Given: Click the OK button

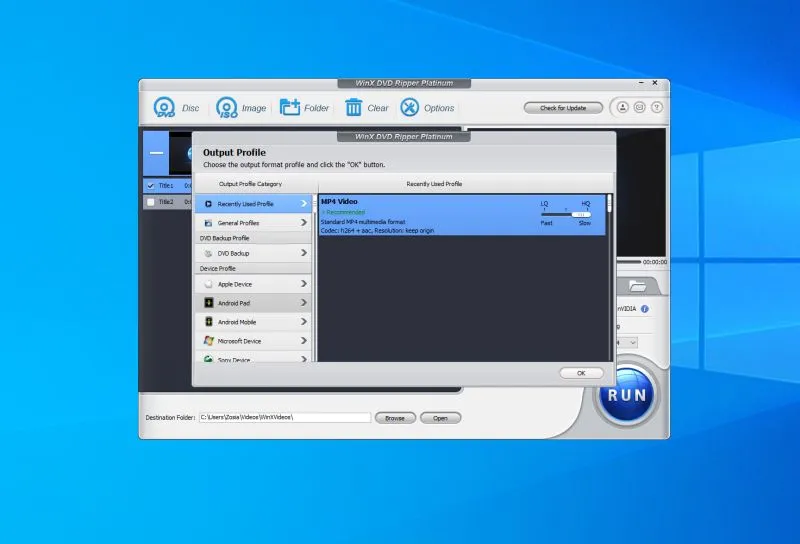Looking at the screenshot, I should point(581,373).
